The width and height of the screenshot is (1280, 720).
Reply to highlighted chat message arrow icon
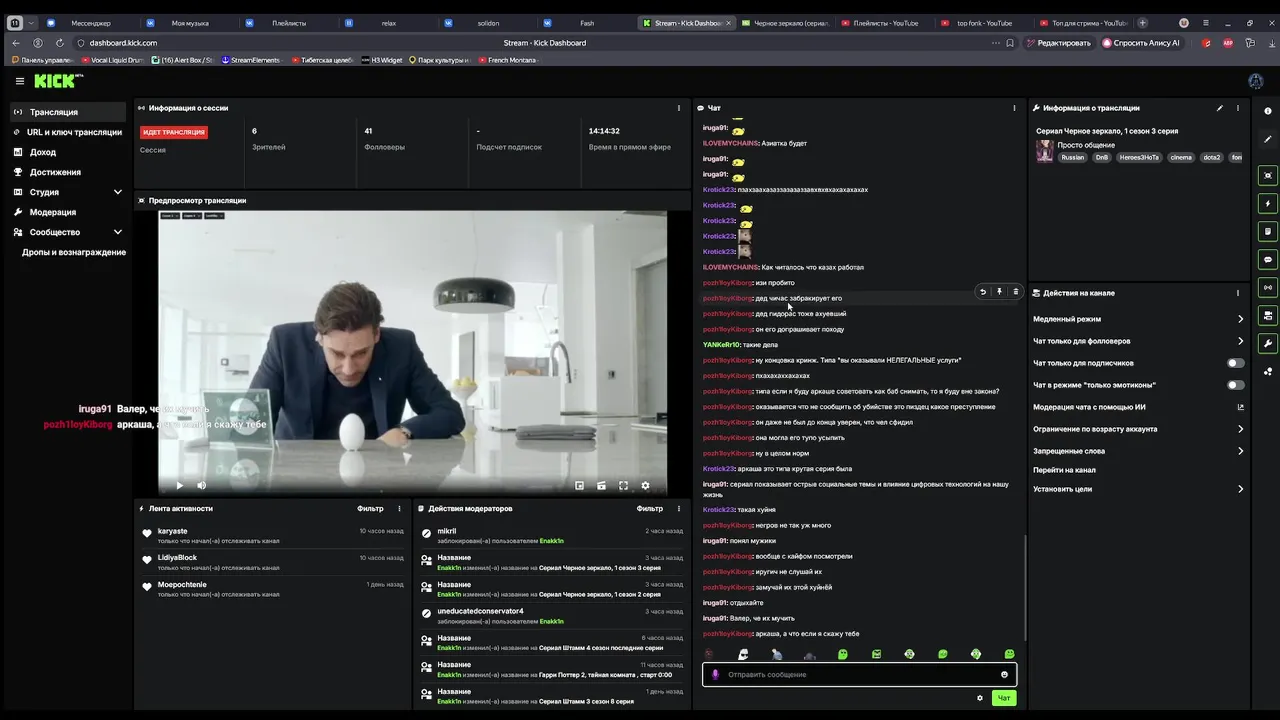pos(983,292)
